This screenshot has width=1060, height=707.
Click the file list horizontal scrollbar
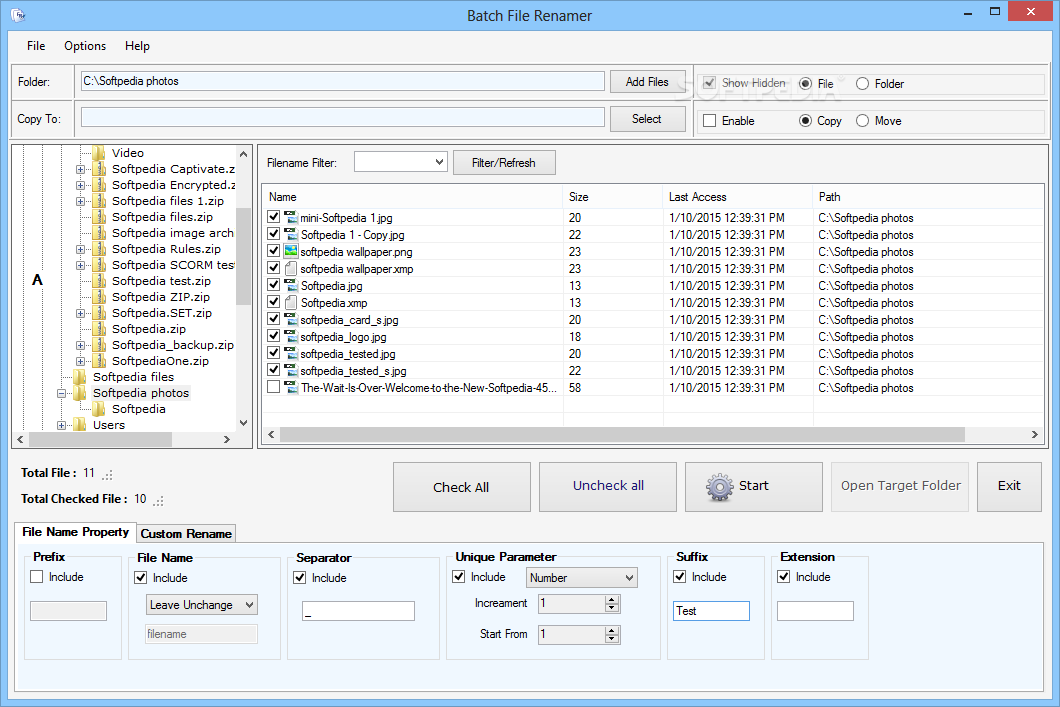[x=622, y=435]
